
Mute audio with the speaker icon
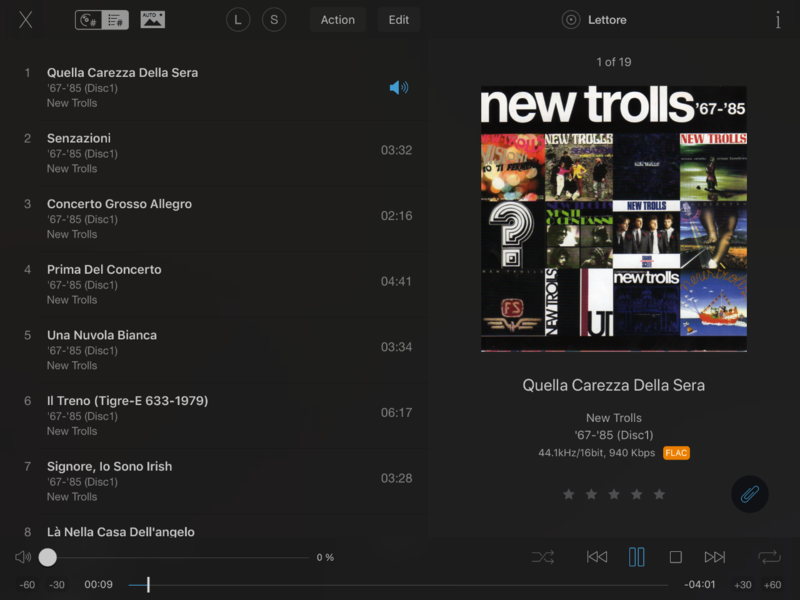23,557
